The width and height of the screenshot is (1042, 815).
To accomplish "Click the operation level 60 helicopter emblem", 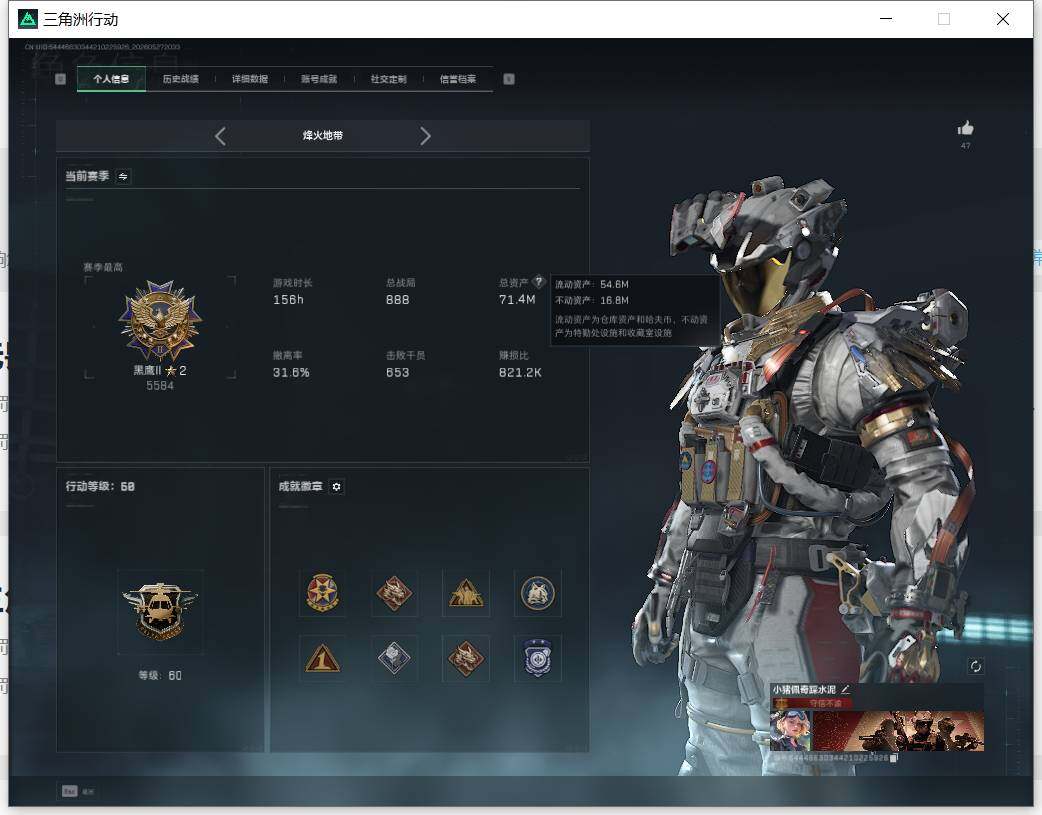I will click(x=159, y=611).
